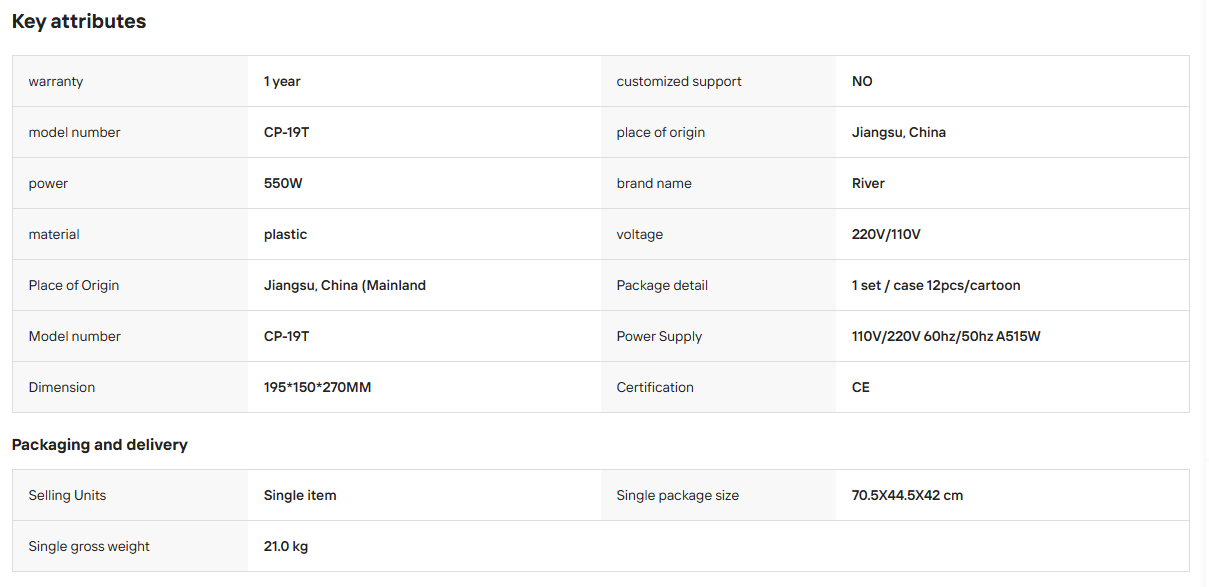Select the customized support NO value
Image resolution: width=1209 pixels, height=587 pixels.
coord(862,81)
